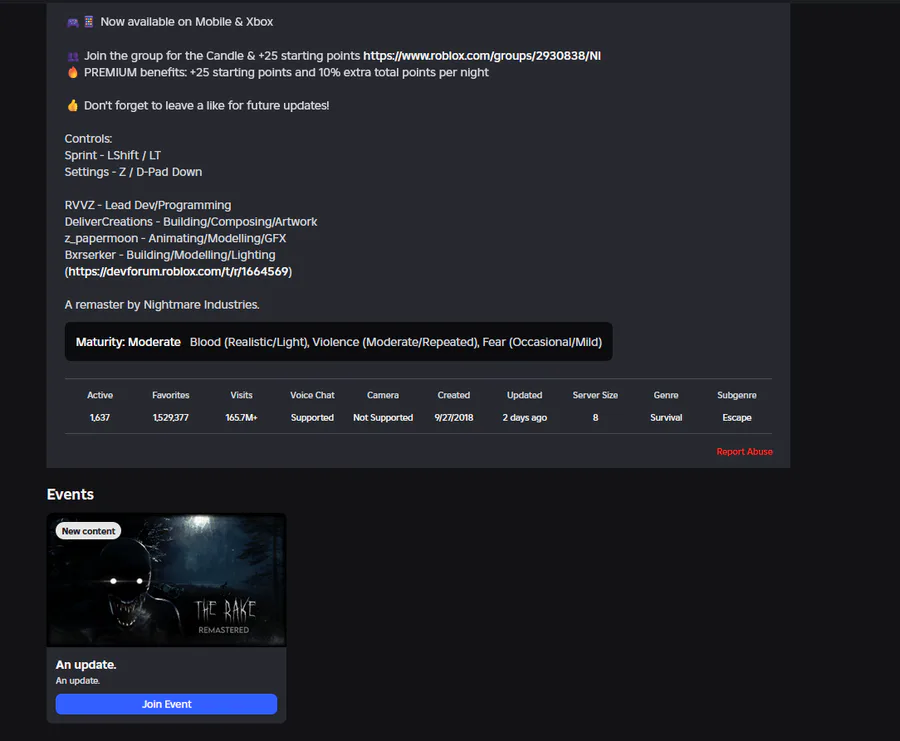Click the 'An update.' event title

coord(86,665)
